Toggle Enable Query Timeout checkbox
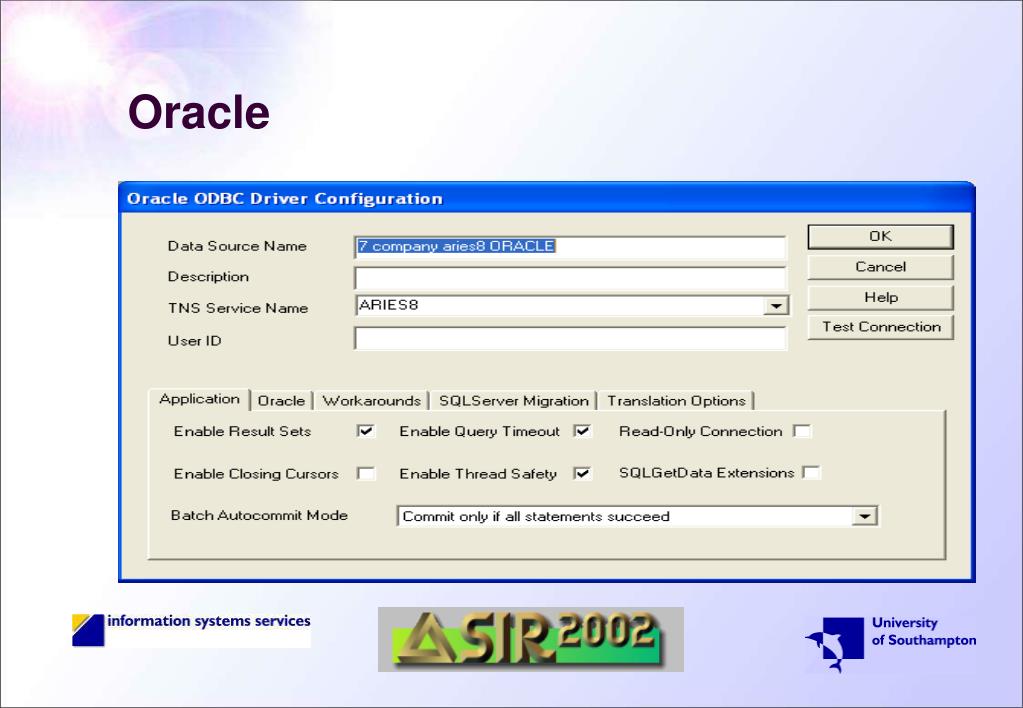1023x708 pixels. pyautogui.click(x=583, y=431)
